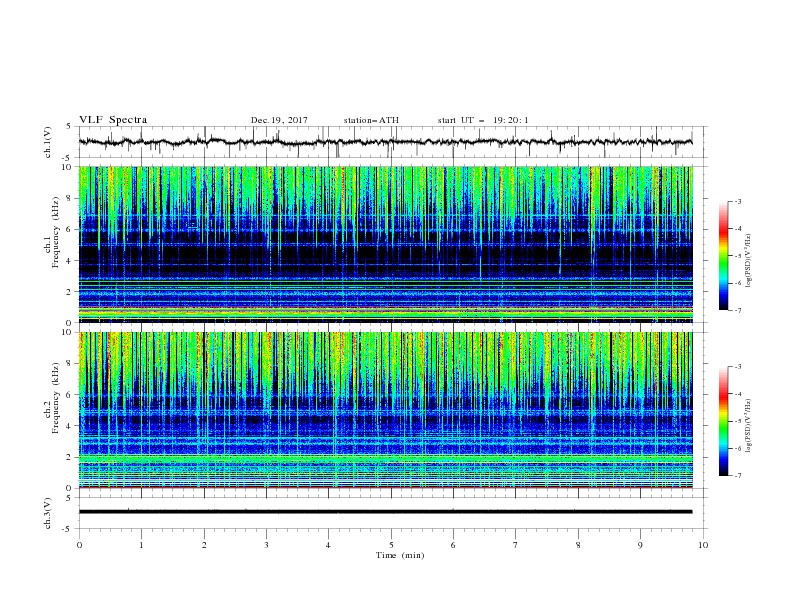Click the ch.1 PSD color scale bar
The height and width of the screenshot is (612, 792).
click(723, 256)
